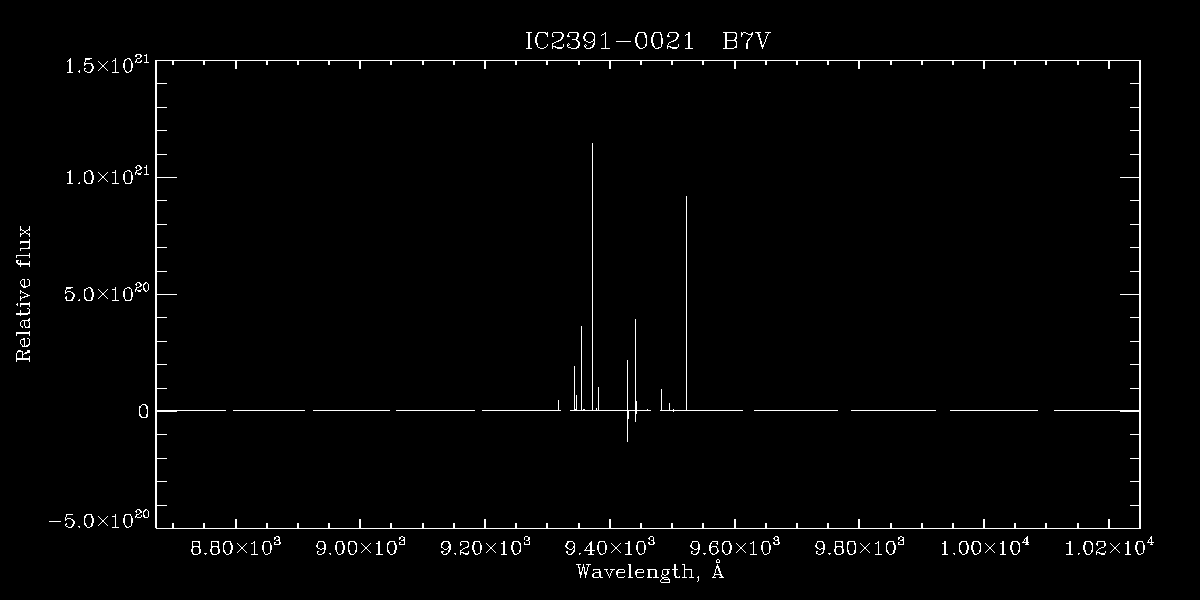The image size is (1200, 600).
Task: Select the 'Wavelength, Å' x-axis label
Action: (x=649, y=572)
